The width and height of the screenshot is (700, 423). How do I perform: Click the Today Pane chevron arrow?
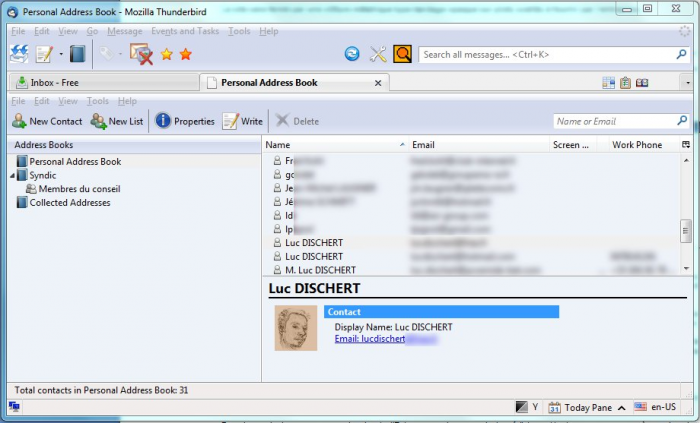(x=621, y=407)
